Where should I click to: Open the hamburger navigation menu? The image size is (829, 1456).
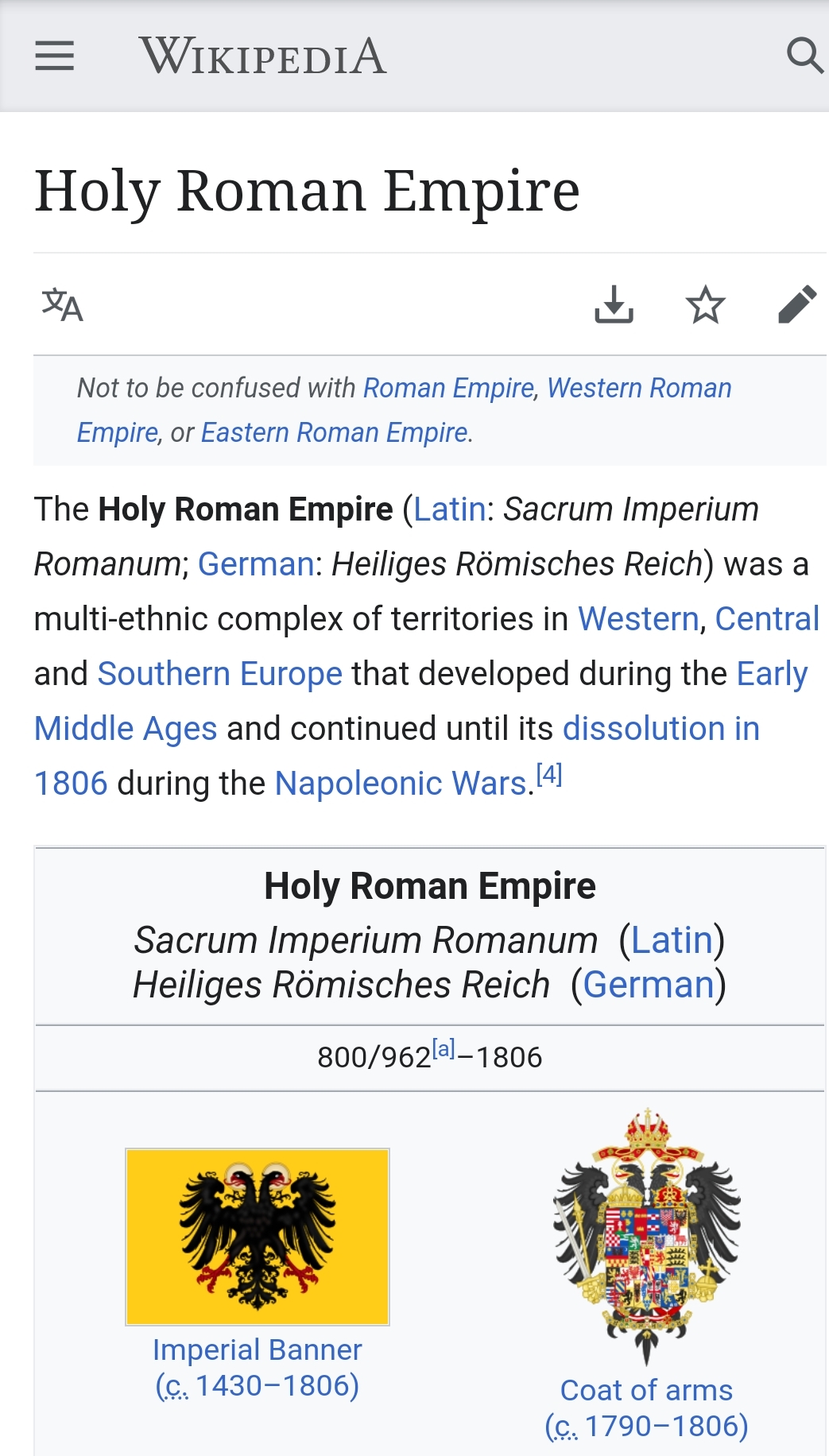[55, 56]
